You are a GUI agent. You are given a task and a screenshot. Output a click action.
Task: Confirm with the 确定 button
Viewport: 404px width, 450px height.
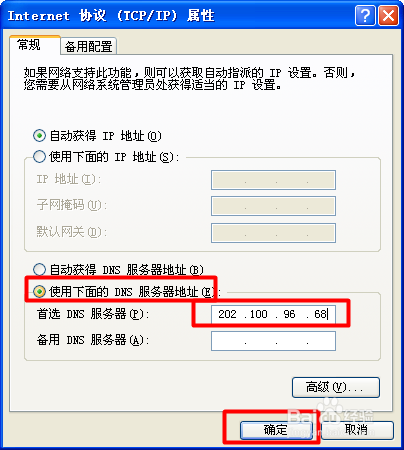[276, 430]
